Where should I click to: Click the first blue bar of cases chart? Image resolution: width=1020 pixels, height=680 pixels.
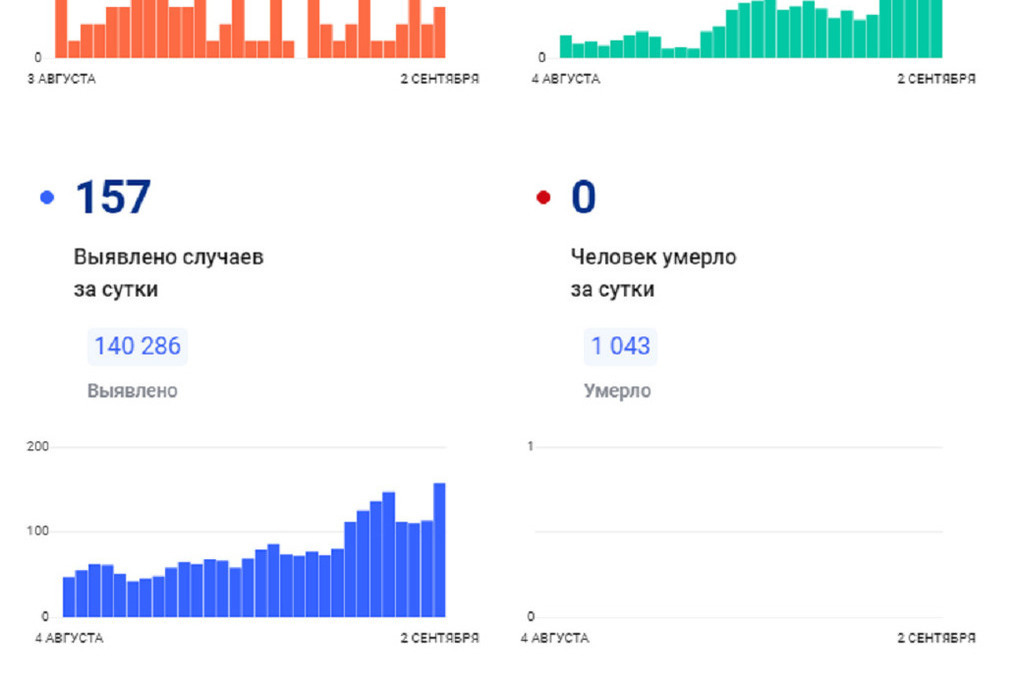click(x=69, y=597)
